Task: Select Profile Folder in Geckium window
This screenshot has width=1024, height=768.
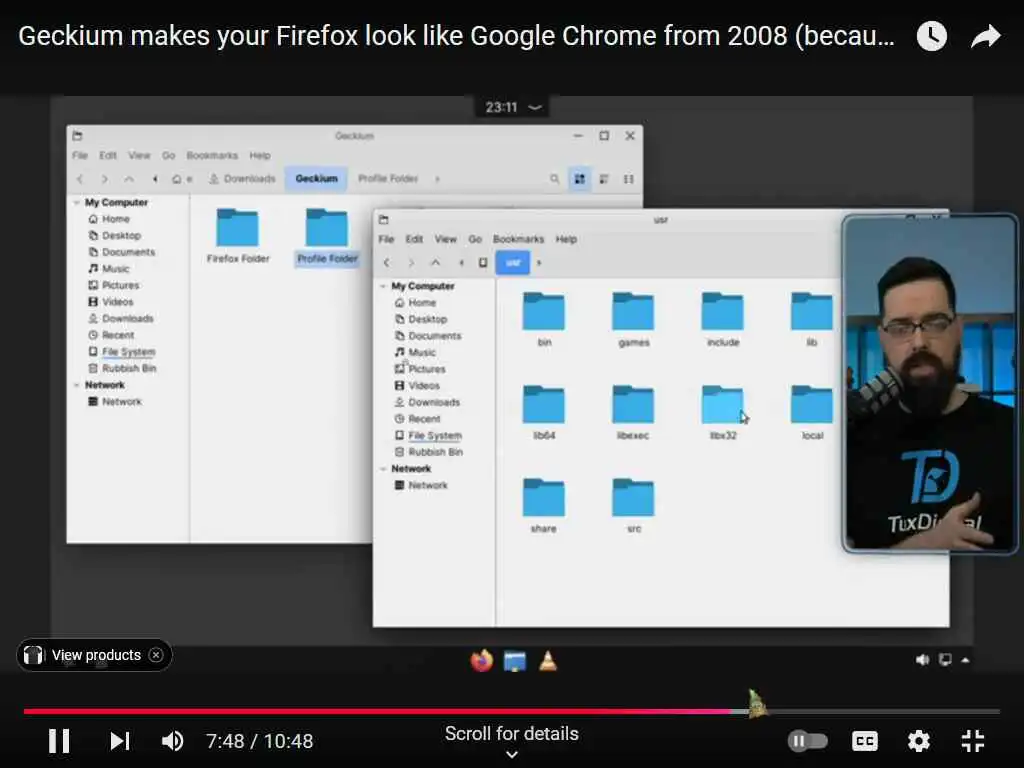Action: pos(327,236)
